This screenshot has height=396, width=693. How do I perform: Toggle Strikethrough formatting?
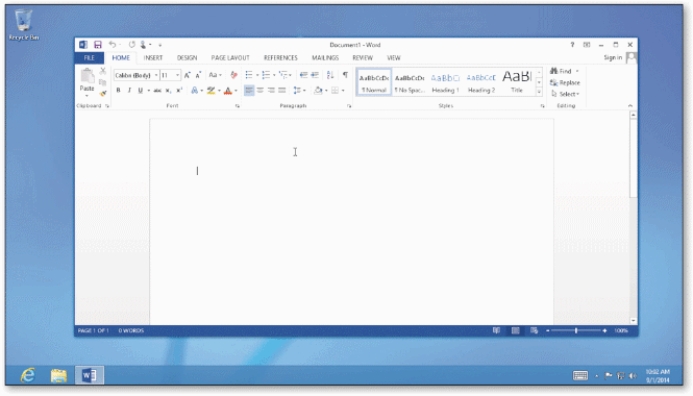click(157, 90)
